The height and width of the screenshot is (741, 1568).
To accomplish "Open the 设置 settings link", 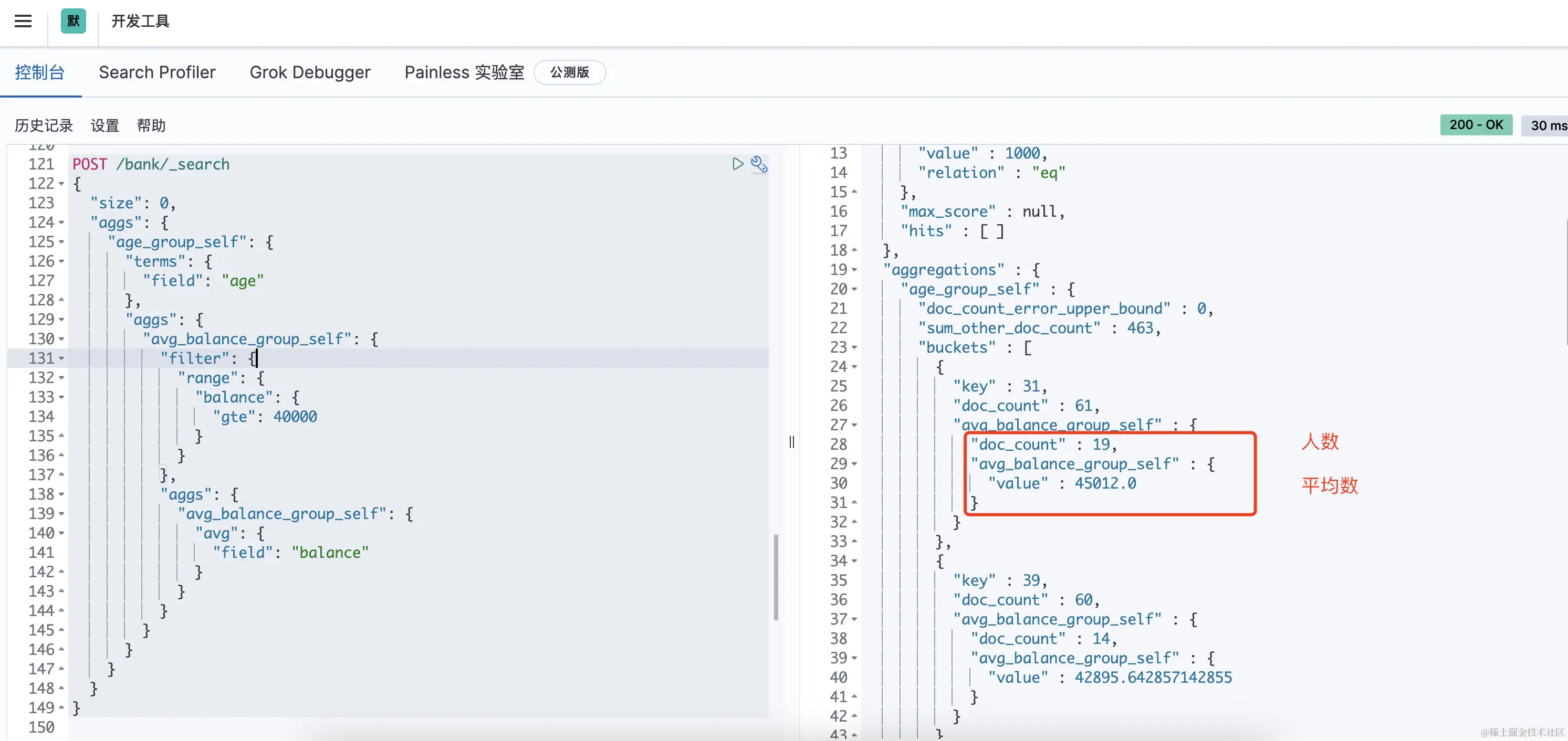I will pos(104,125).
